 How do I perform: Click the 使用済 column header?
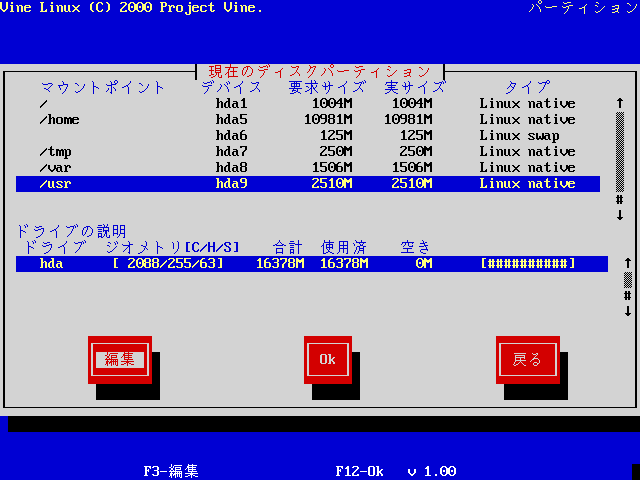[344, 247]
